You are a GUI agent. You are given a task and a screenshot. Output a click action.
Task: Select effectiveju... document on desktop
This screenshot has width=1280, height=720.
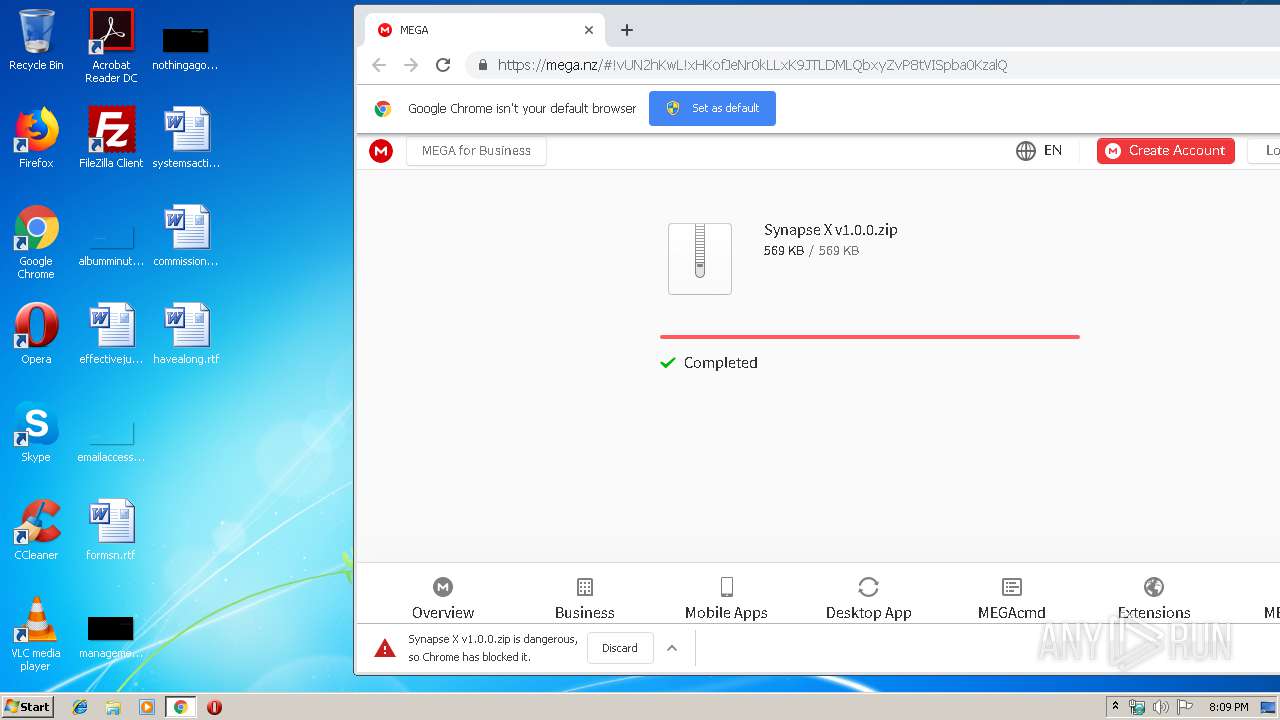(x=111, y=334)
